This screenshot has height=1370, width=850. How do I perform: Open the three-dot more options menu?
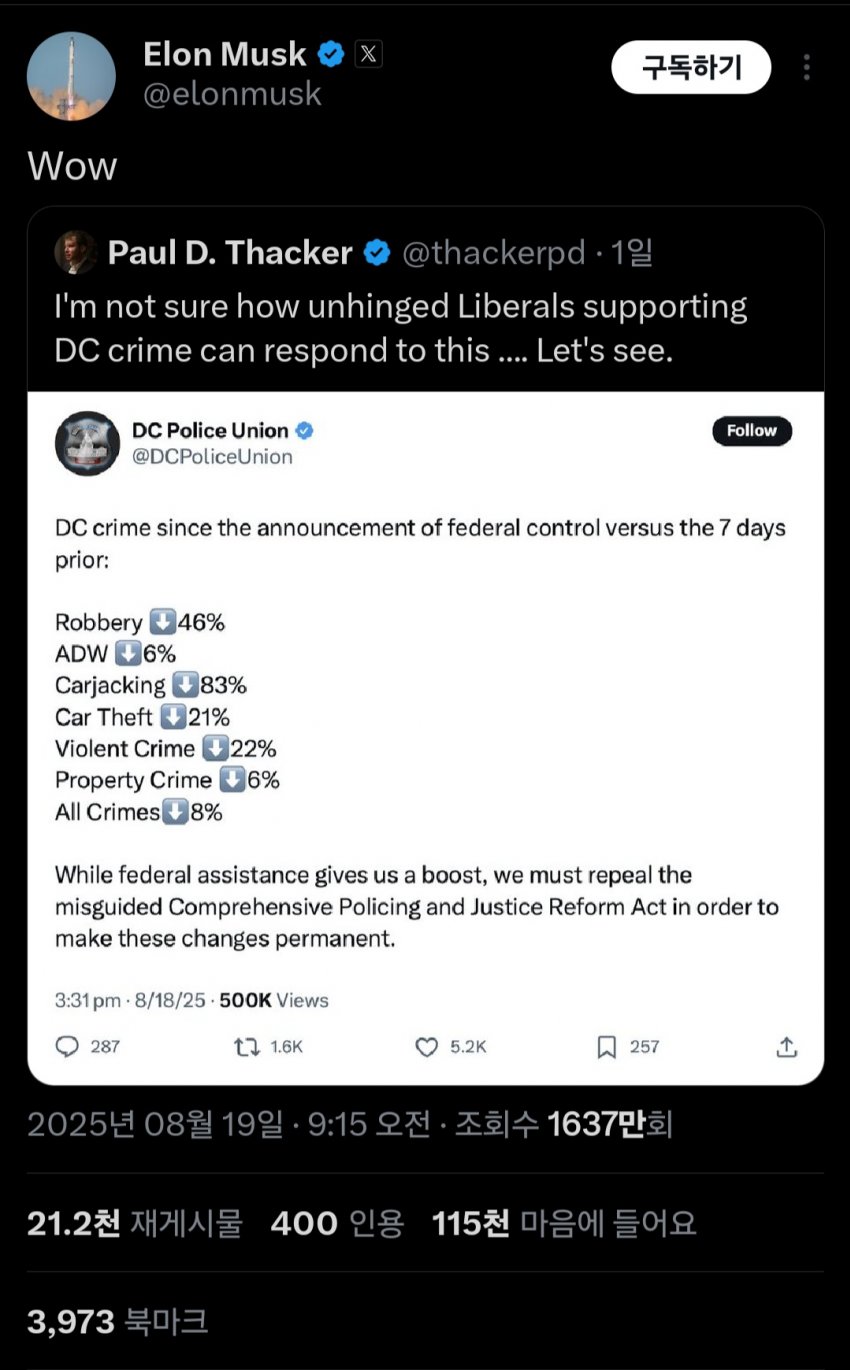pyautogui.click(x=806, y=67)
